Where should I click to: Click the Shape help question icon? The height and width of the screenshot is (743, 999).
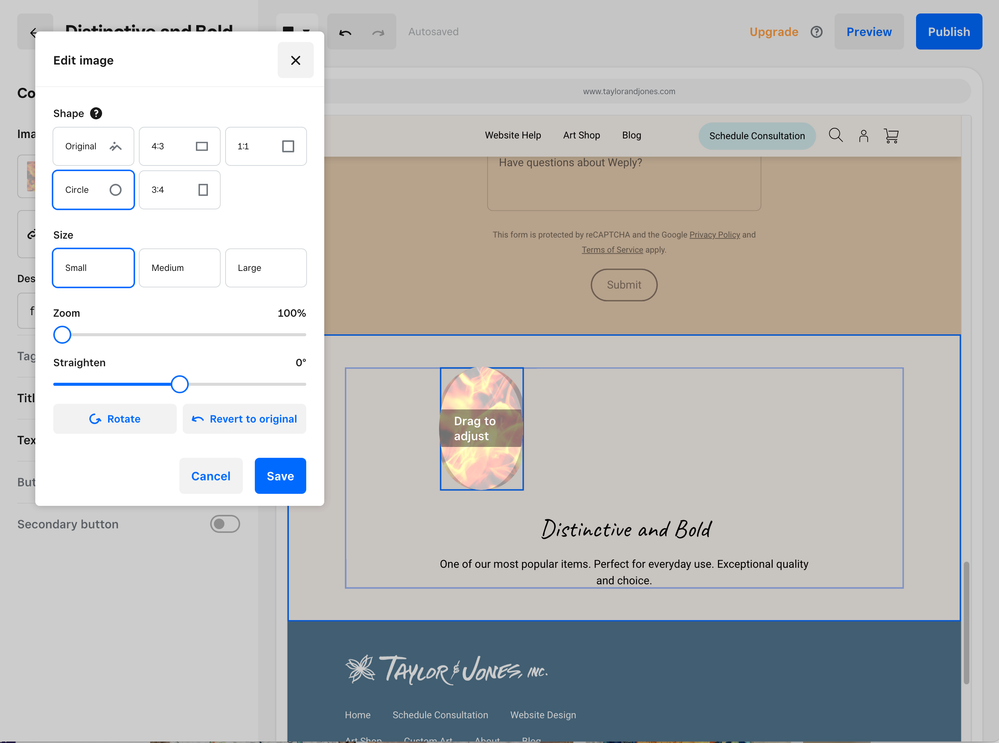96,114
